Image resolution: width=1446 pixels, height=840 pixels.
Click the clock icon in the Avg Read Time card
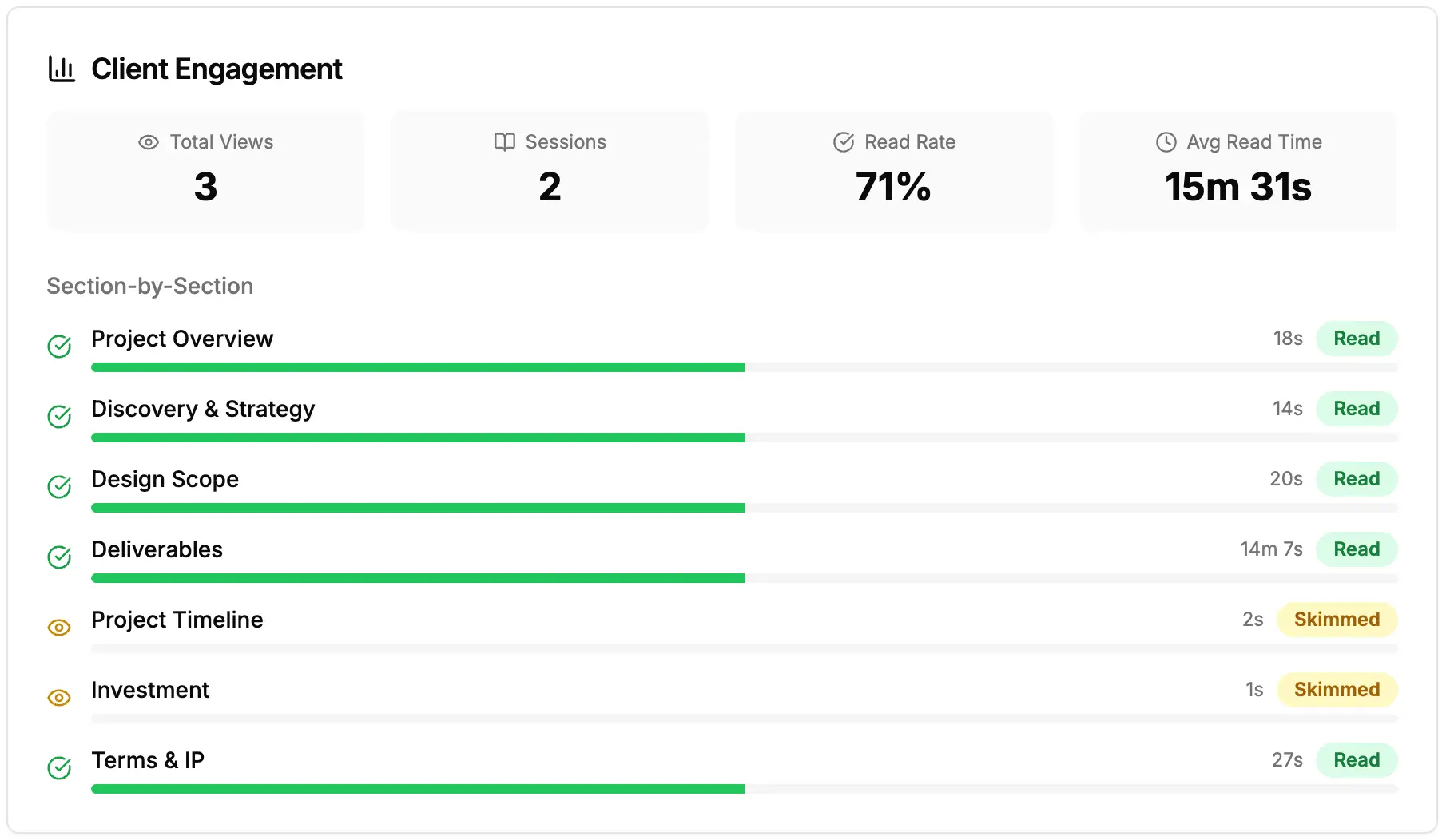pyautogui.click(x=1166, y=142)
